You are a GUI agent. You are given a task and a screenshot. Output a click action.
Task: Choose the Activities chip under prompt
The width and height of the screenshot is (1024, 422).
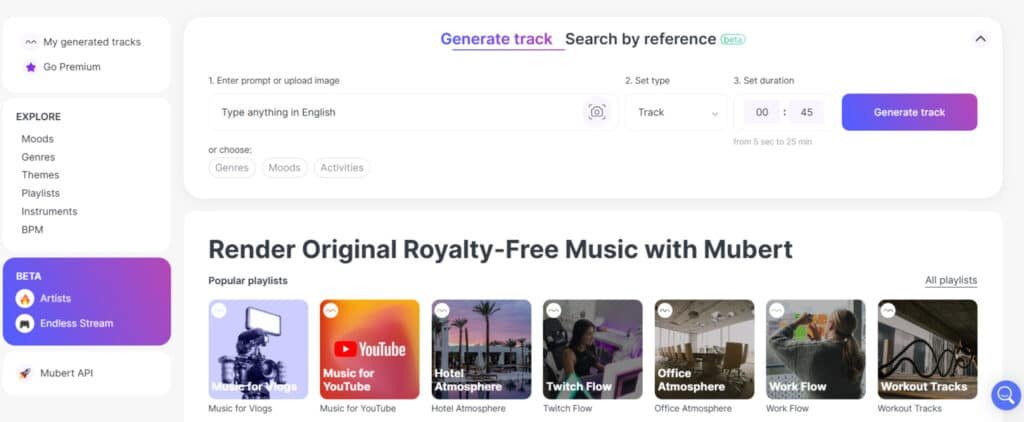342,168
